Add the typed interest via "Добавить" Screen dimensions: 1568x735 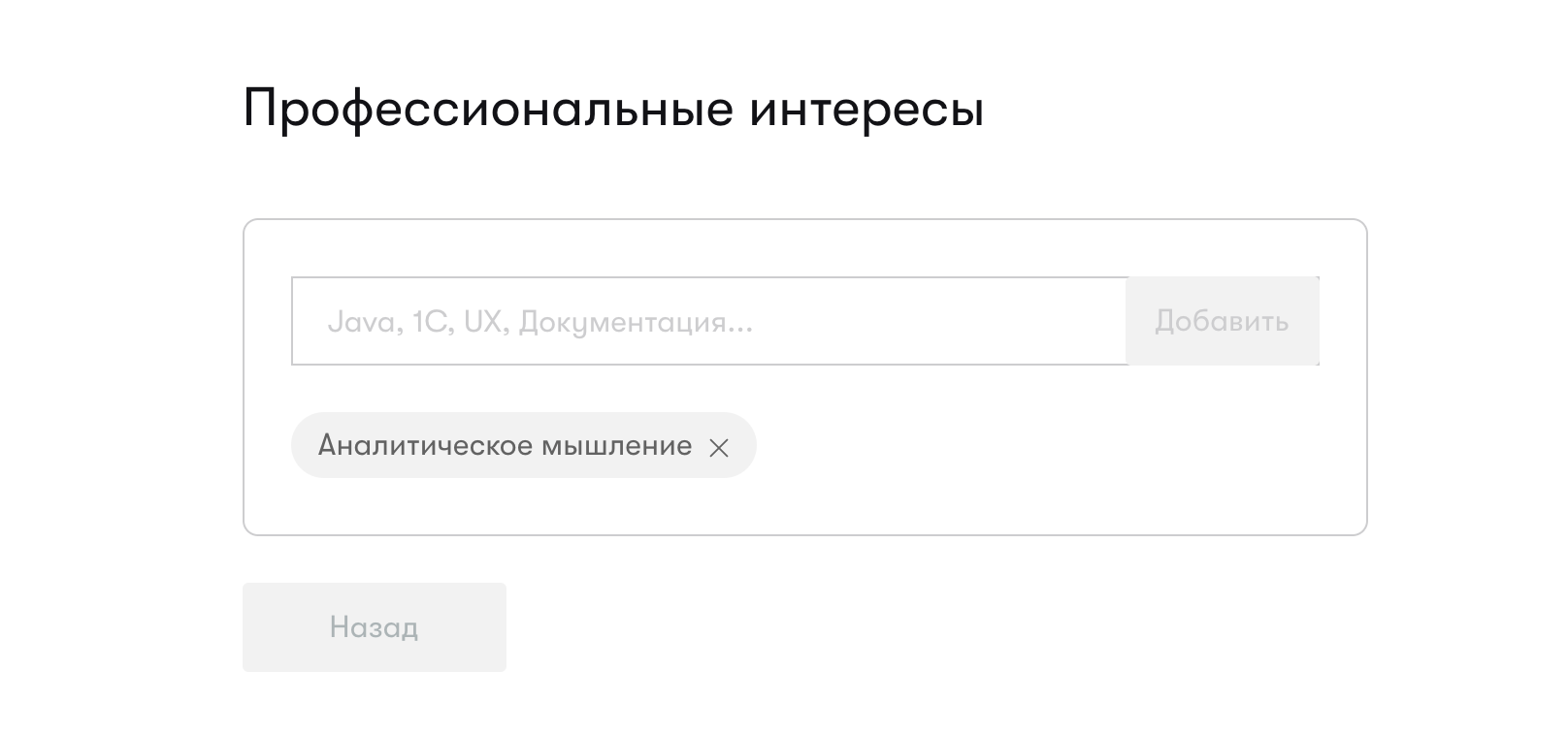point(1222,321)
